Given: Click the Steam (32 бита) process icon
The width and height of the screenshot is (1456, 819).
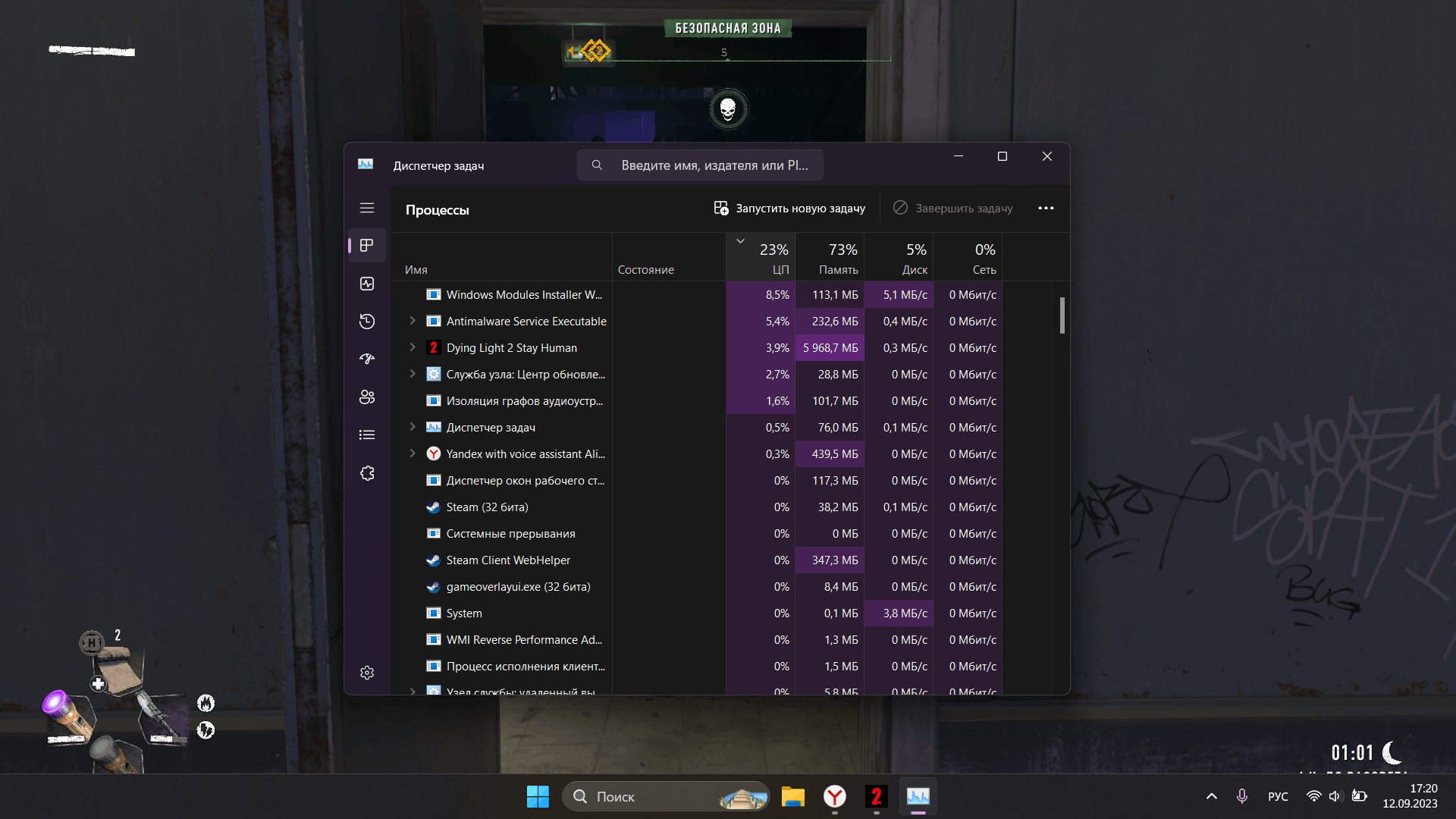Looking at the screenshot, I should pyautogui.click(x=434, y=507).
